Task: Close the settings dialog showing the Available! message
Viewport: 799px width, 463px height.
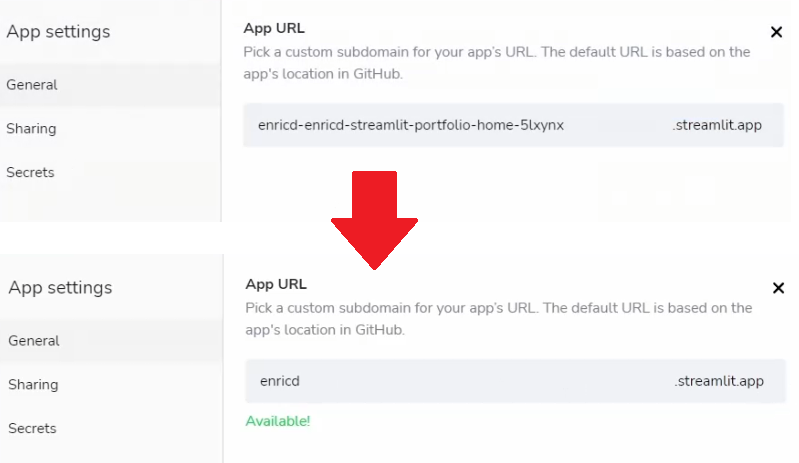Action: click(778, 288)
